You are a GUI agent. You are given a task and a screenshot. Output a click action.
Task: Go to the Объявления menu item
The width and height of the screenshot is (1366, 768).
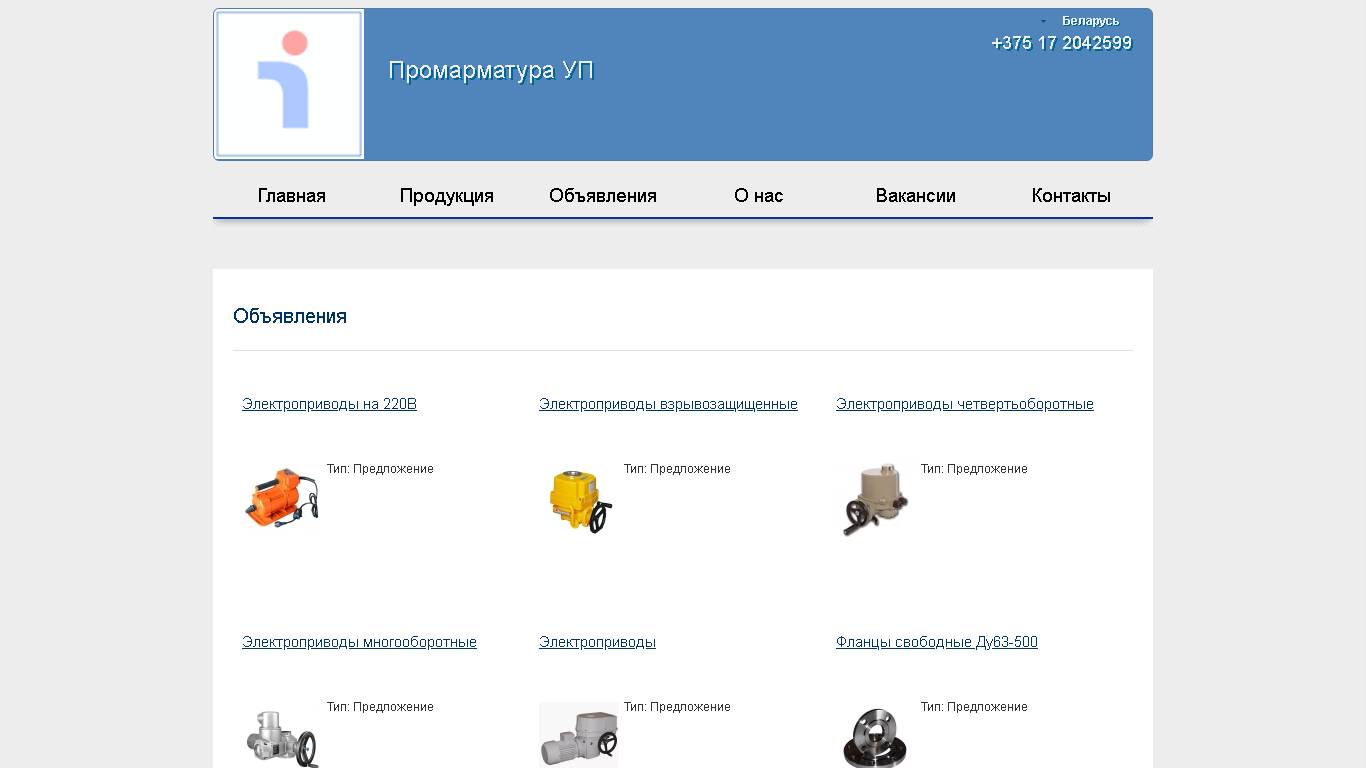click(603, 196)
